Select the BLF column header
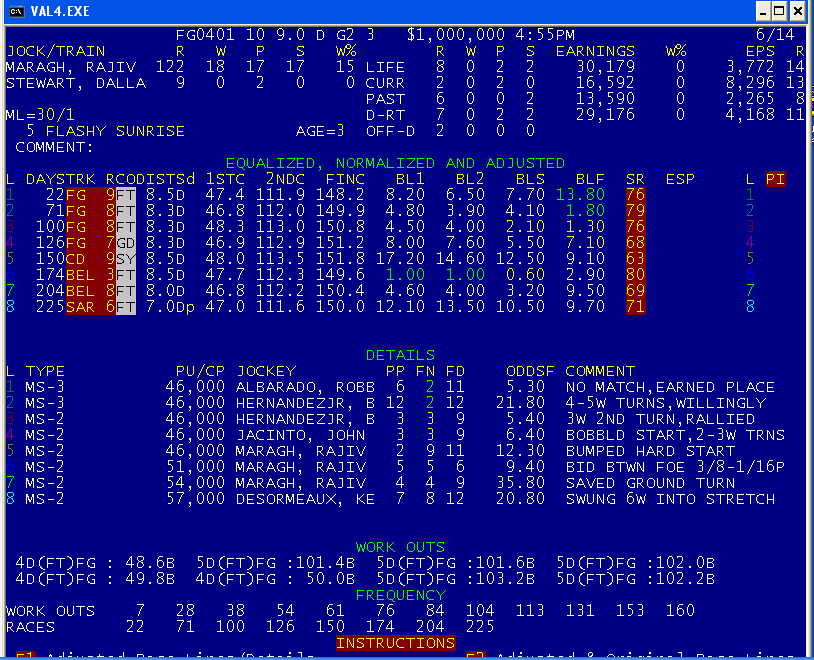The image size is (814, 660). (590, 179)
